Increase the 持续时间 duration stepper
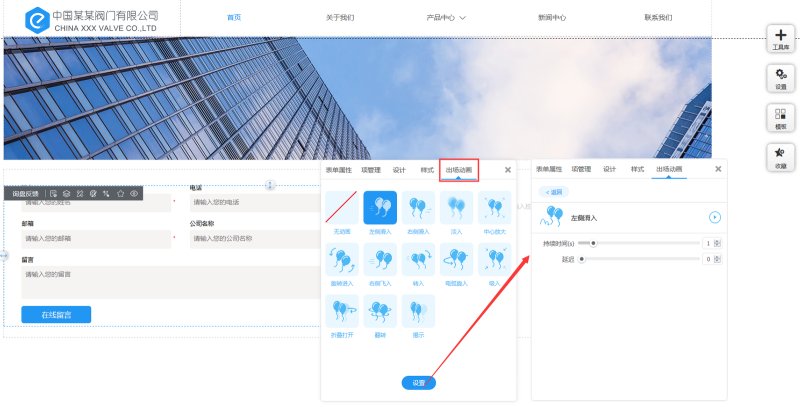The image size is (800, 407). click(x=717, y=240)
